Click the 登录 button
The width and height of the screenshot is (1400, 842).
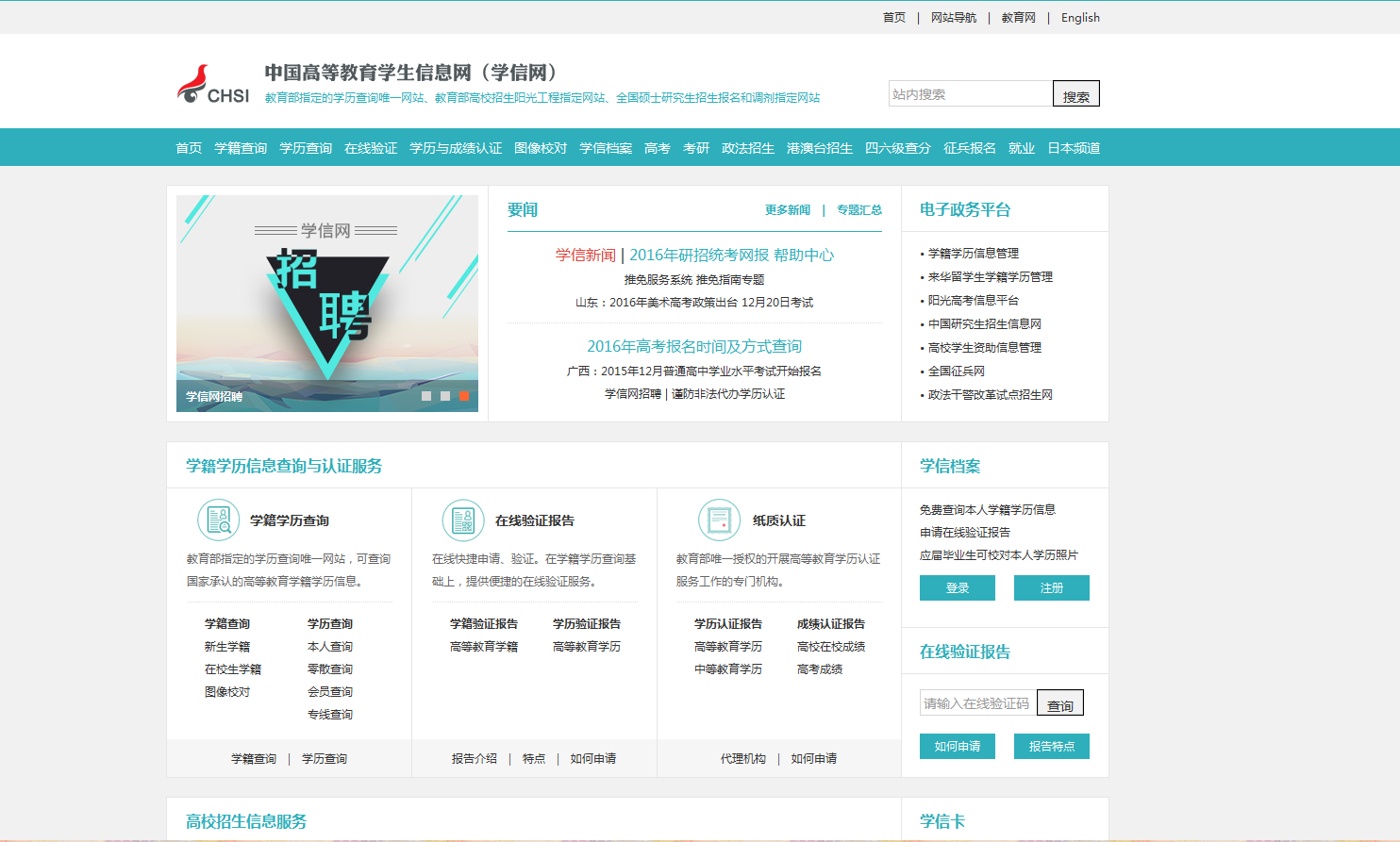(x=958, y=587)
